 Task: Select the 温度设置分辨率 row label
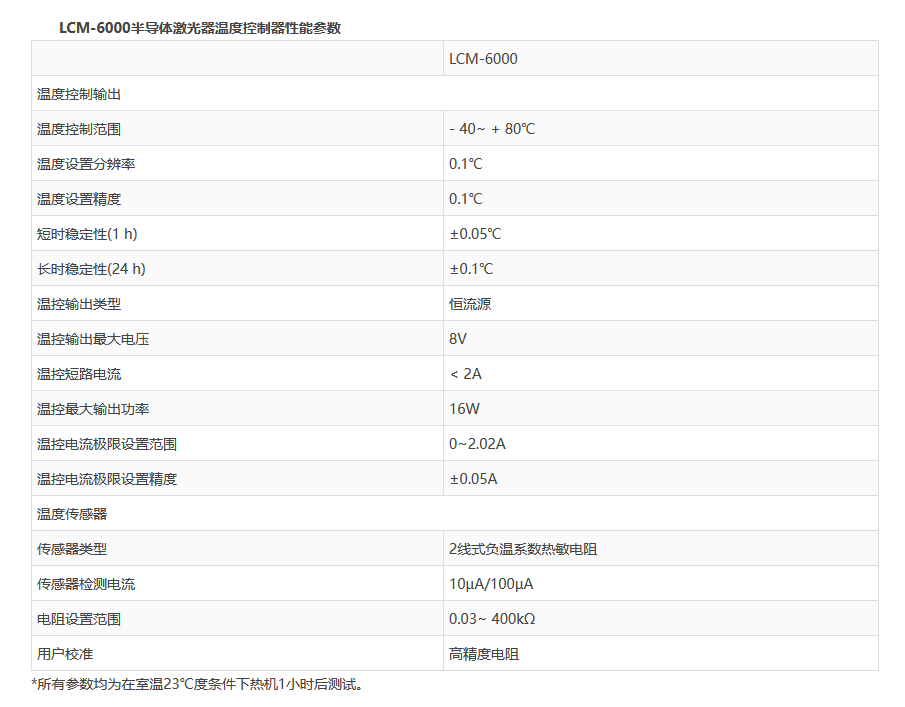pos(86,164)
